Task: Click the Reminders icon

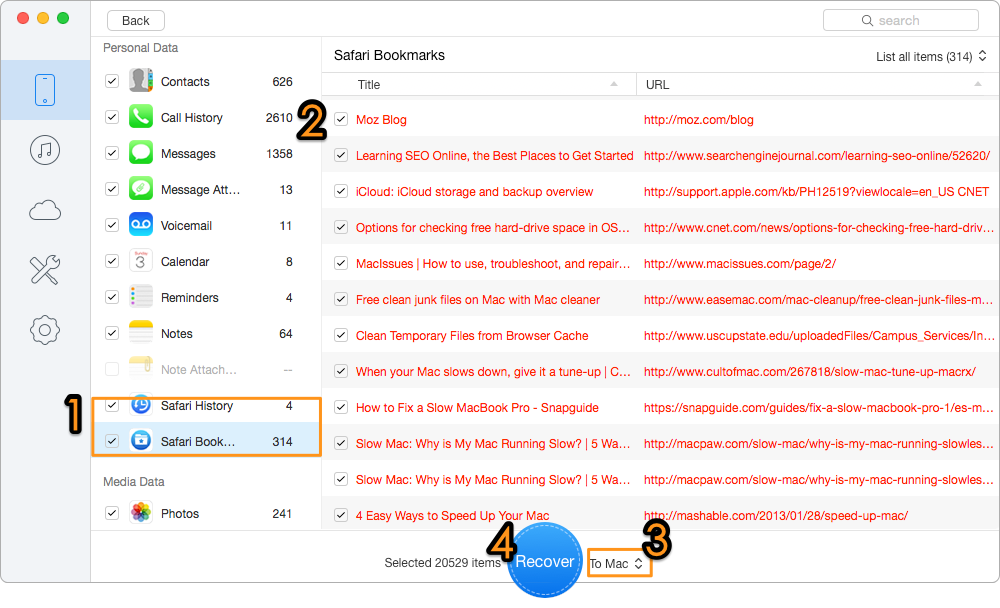Action: pos(141,297)
